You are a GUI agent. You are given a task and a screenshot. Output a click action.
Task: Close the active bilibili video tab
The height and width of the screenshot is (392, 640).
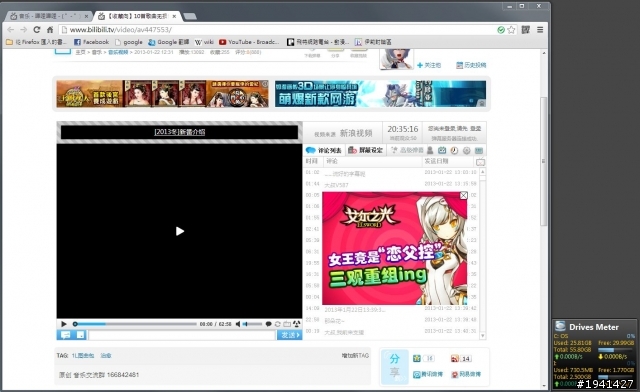tap(174, 16)
